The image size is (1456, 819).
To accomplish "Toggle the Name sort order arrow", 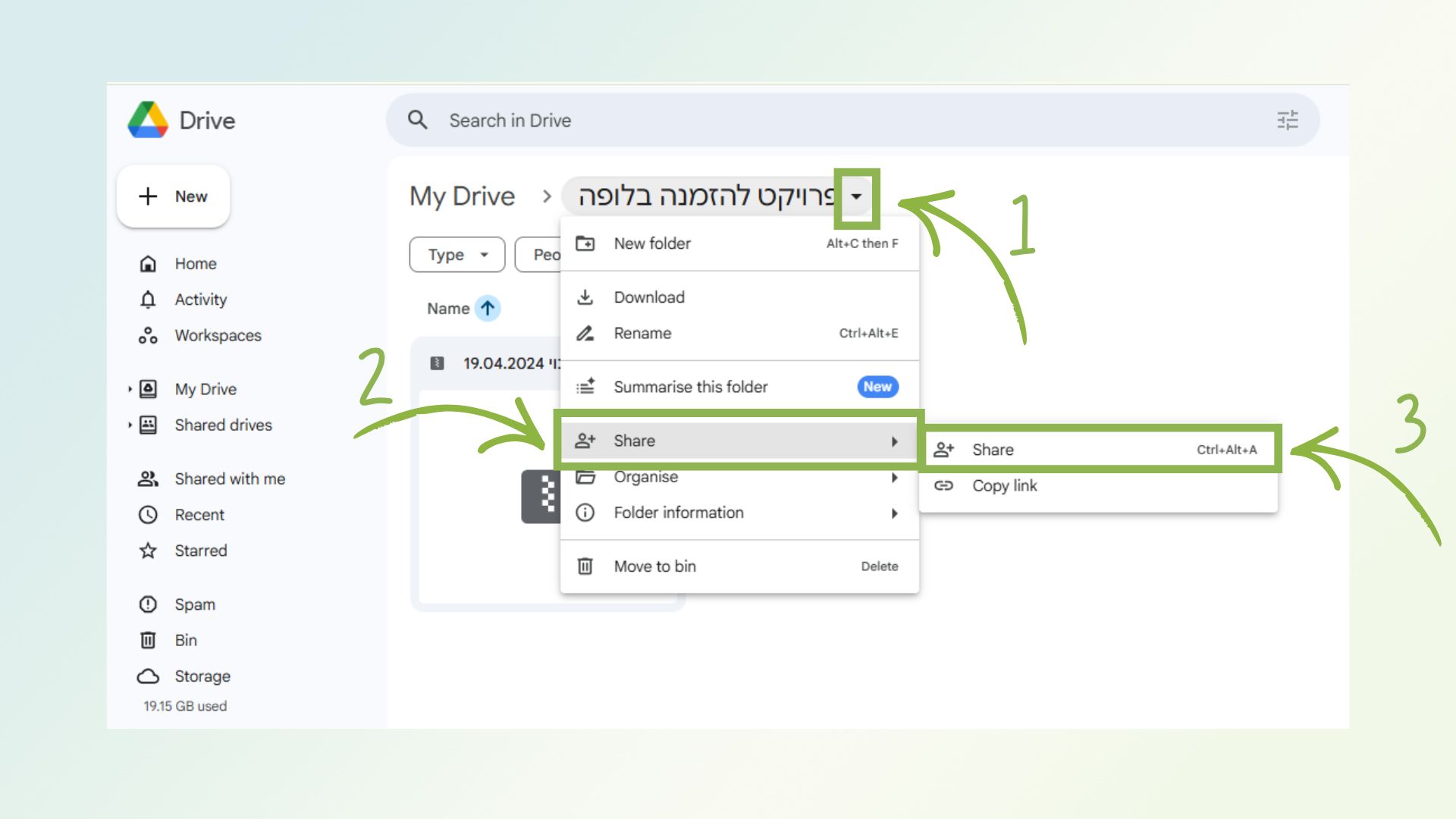I will click(485, 309).
